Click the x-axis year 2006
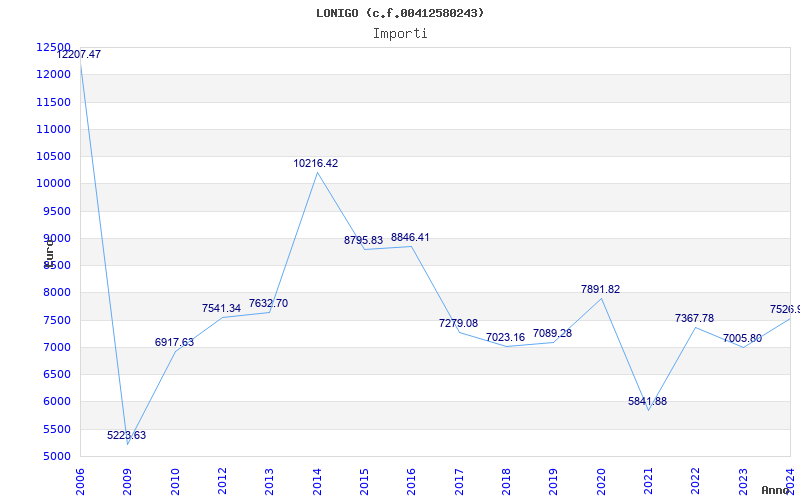 80,481
